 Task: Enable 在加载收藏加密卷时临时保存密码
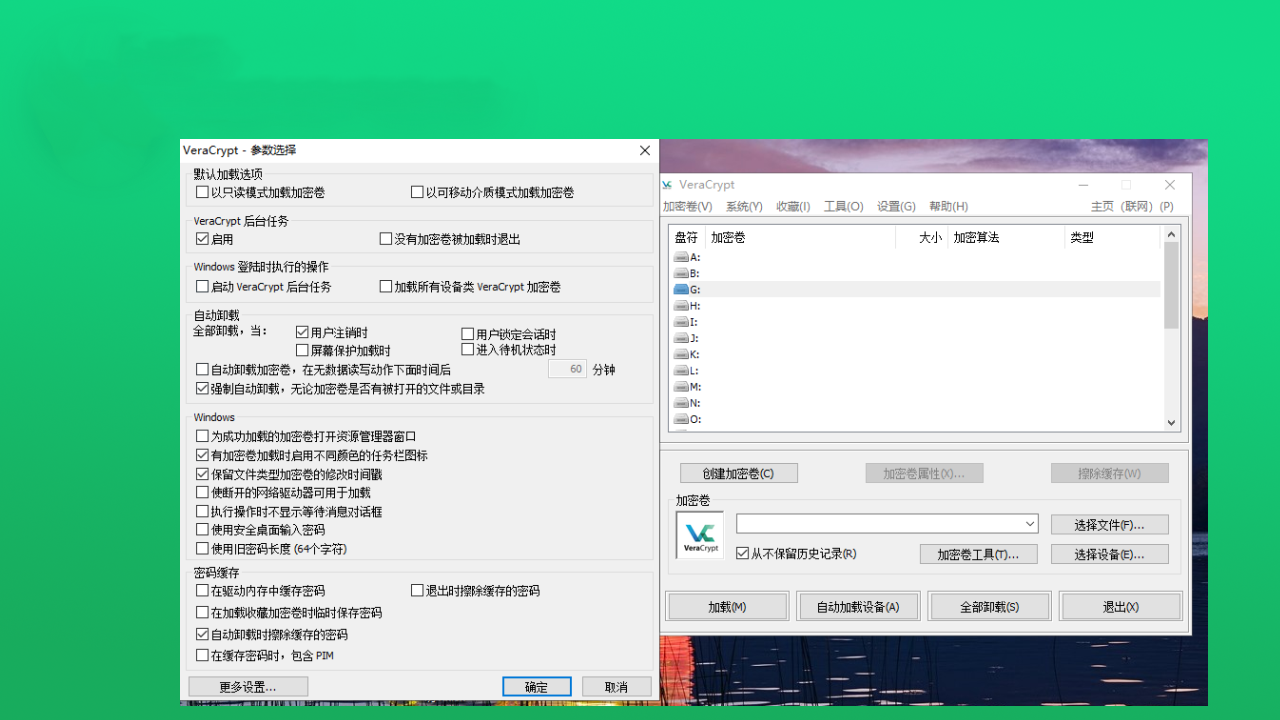[x=203, y=612]
